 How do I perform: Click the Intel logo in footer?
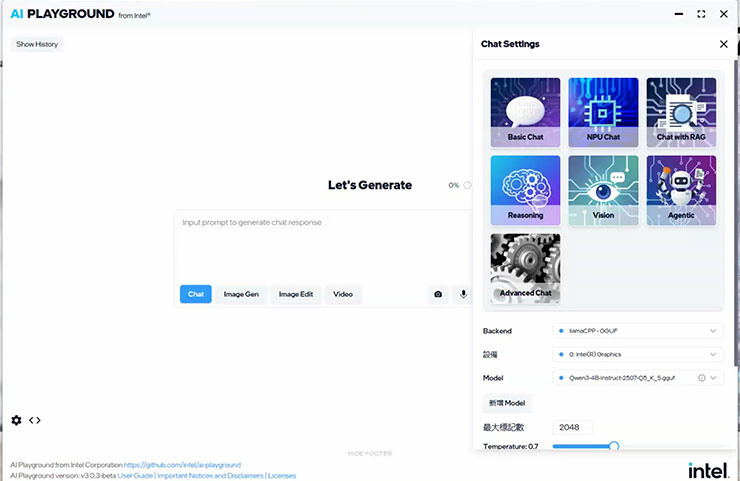pos(708,470)
